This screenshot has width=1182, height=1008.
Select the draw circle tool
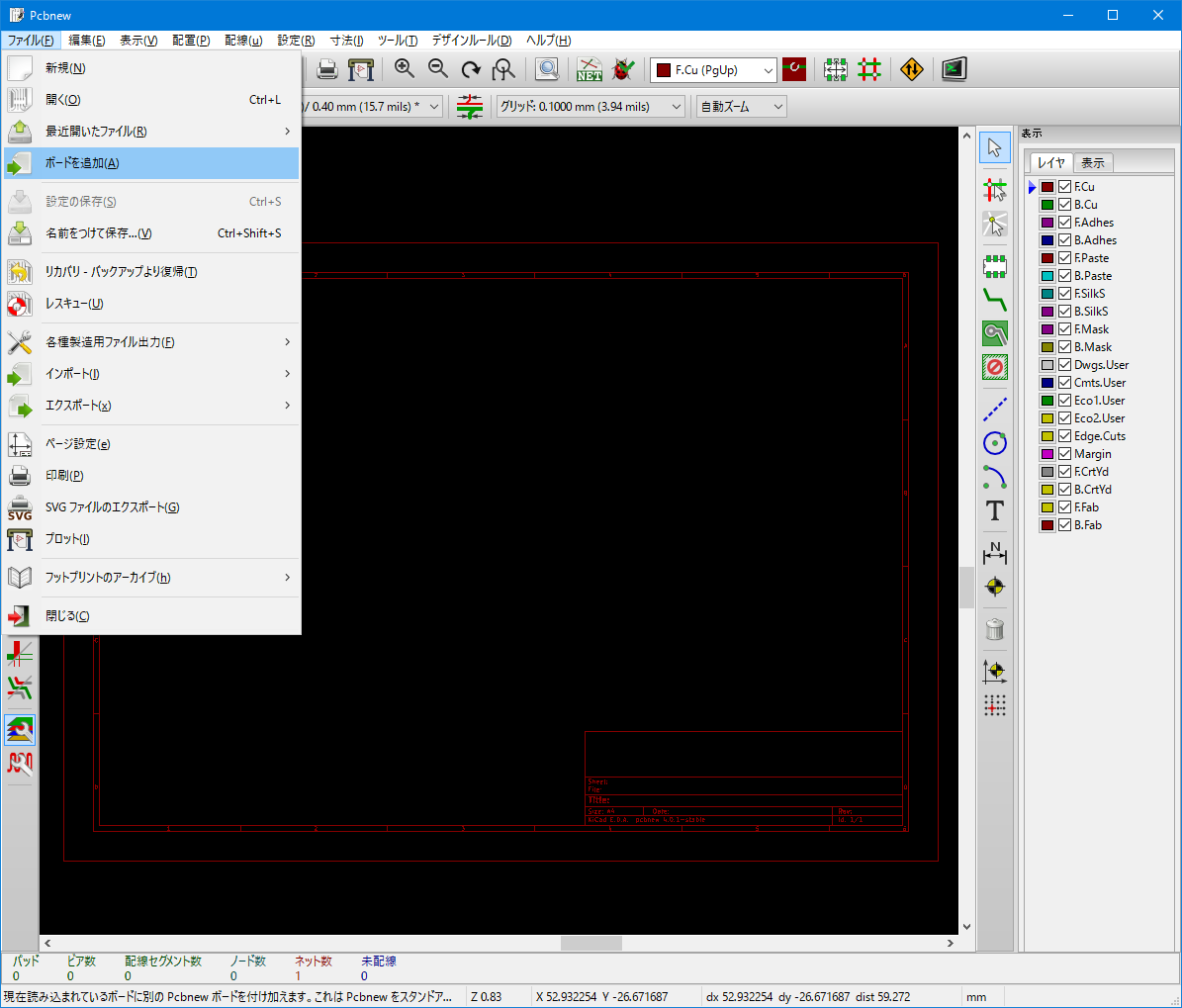[x=995, y=443]
